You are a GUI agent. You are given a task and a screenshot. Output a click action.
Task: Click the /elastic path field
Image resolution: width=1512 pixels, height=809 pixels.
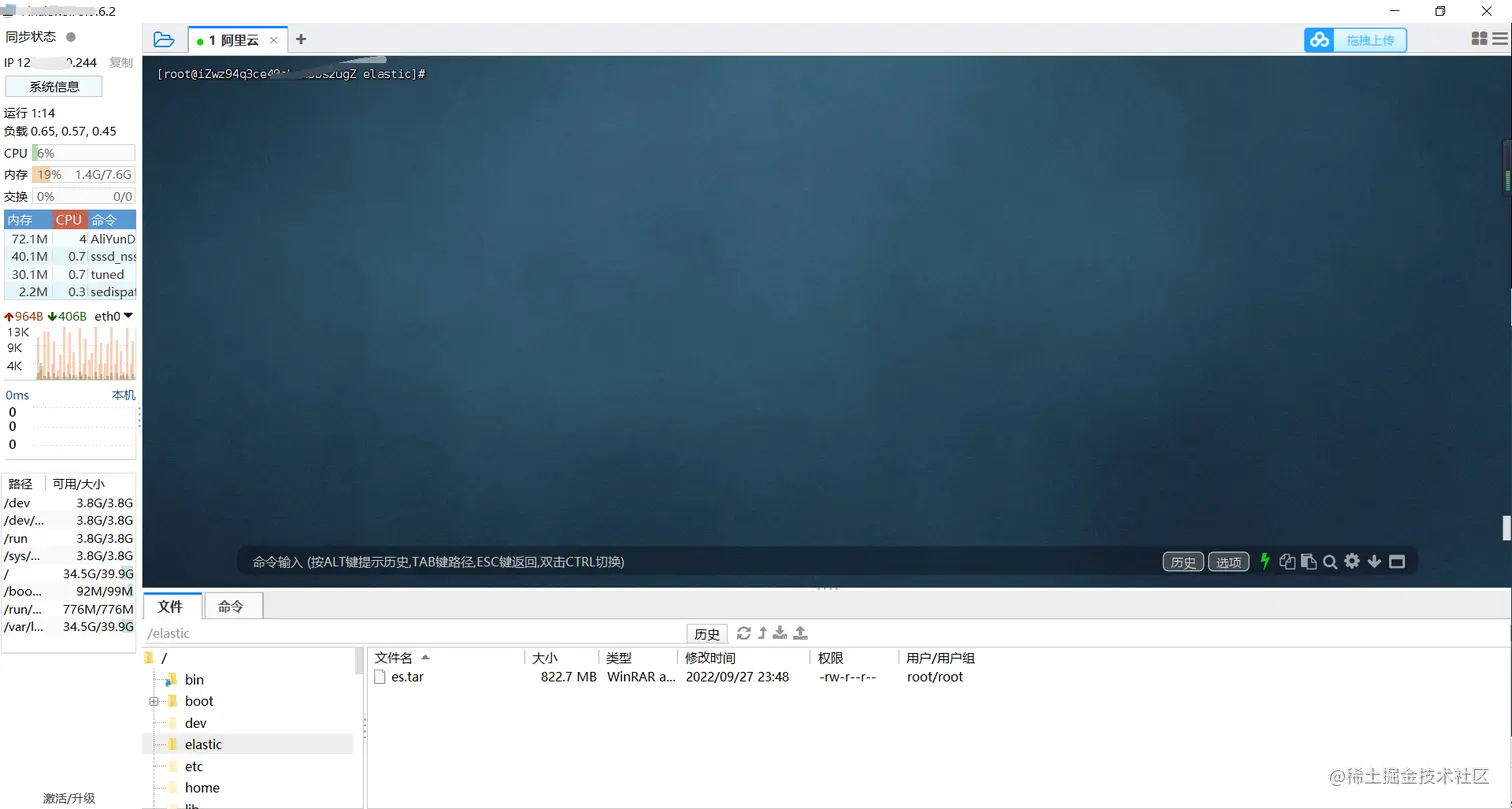pyautogui.click(x=414, y=633)
